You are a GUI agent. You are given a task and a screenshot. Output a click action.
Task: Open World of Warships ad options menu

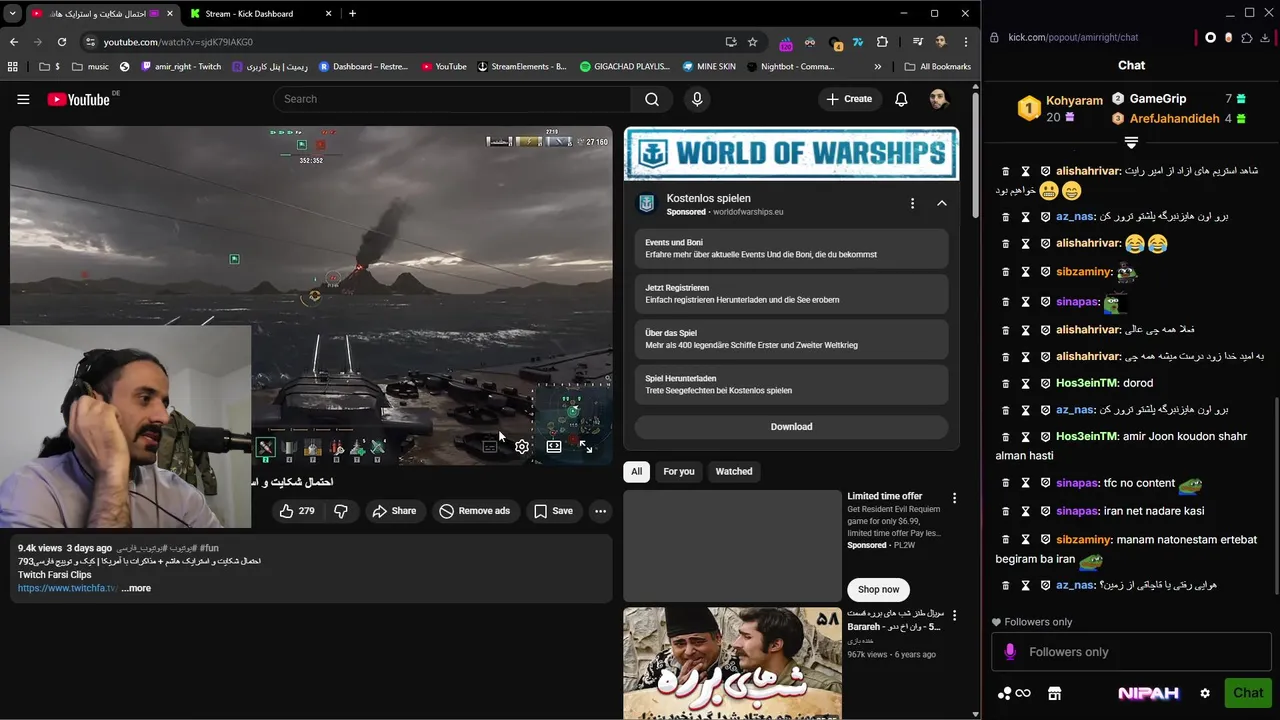(912, 203)
